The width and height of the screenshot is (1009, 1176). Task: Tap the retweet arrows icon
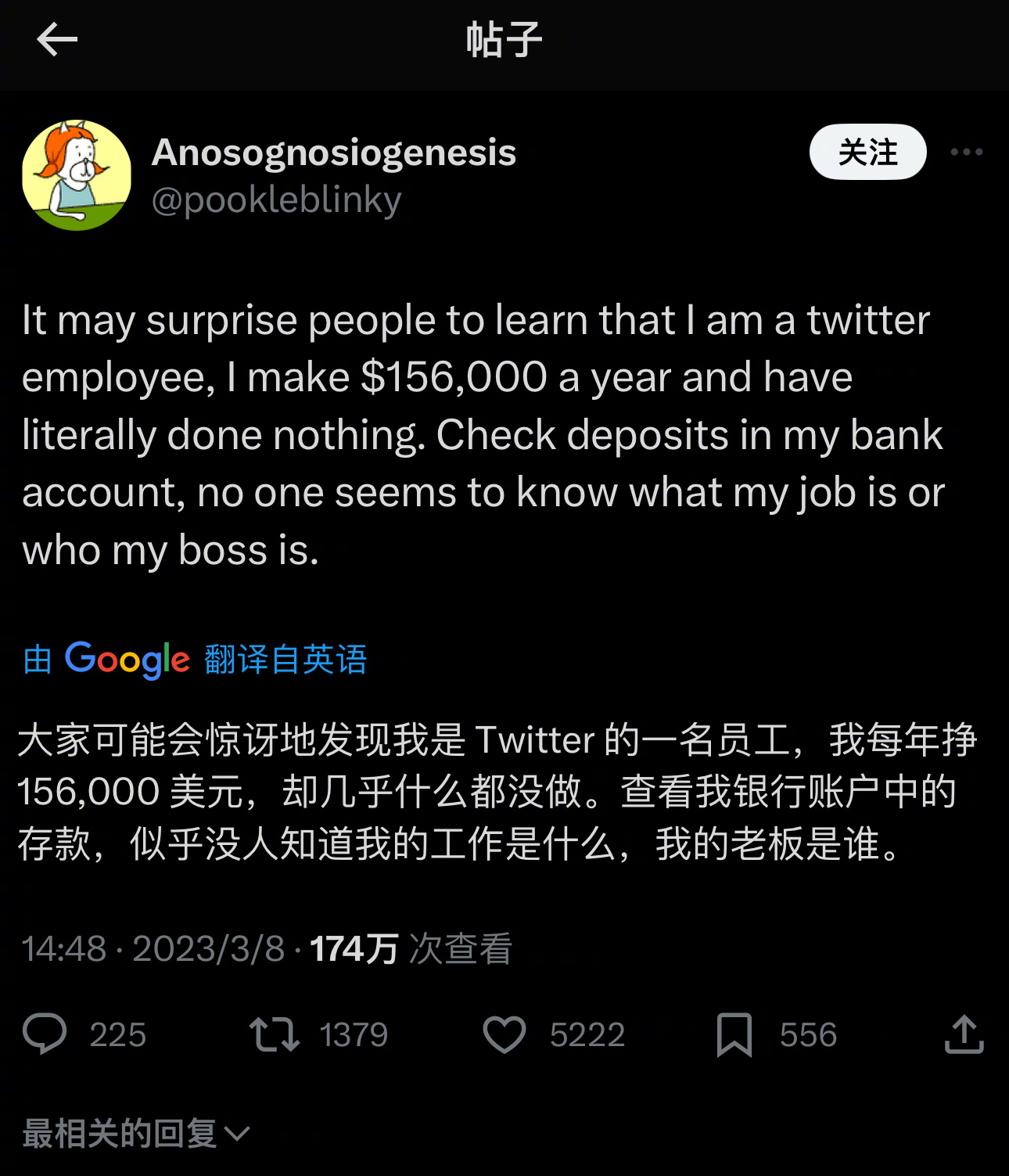pos(274,1034)
